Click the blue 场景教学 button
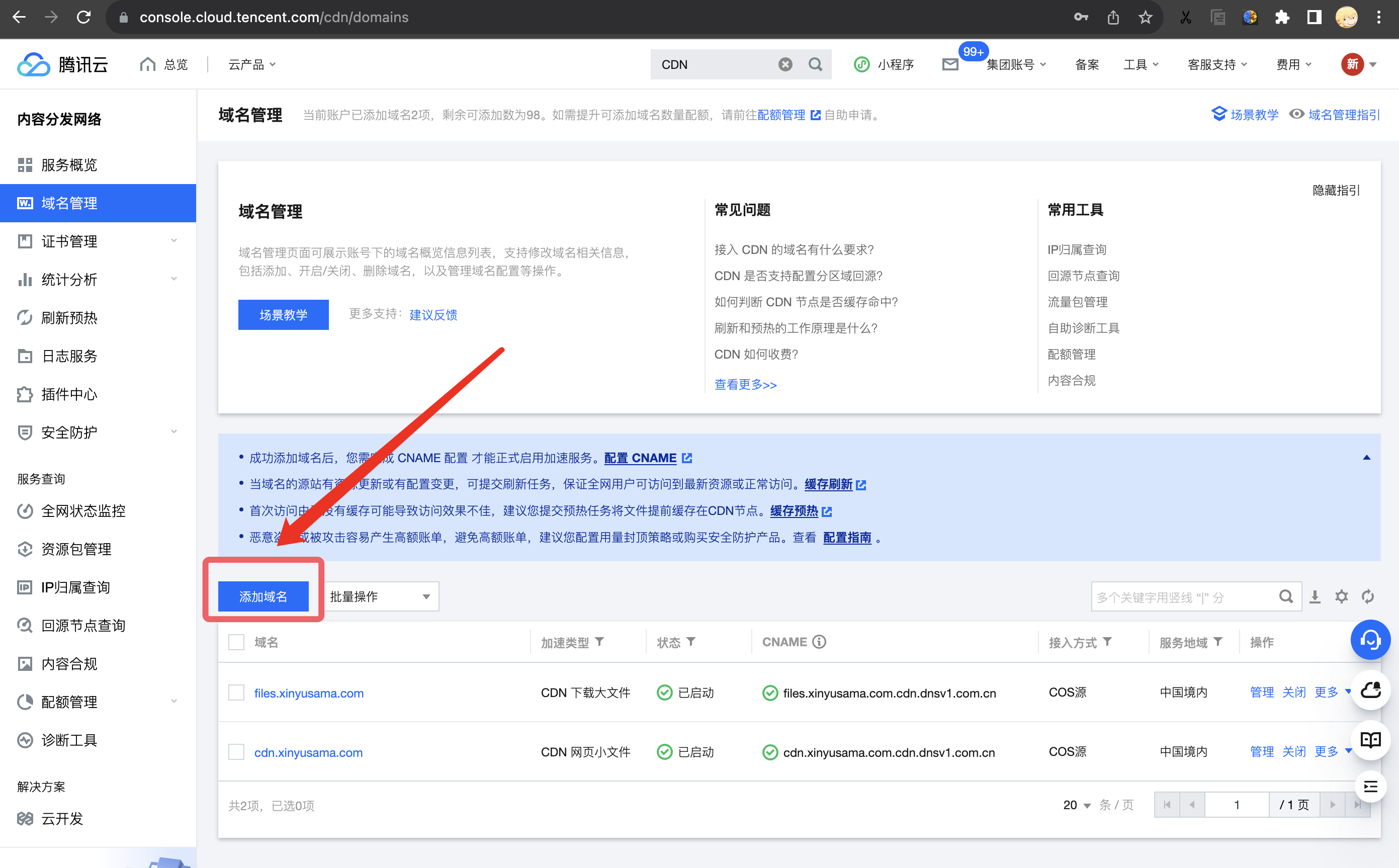The image size is (1399, 868). [283, 315]
